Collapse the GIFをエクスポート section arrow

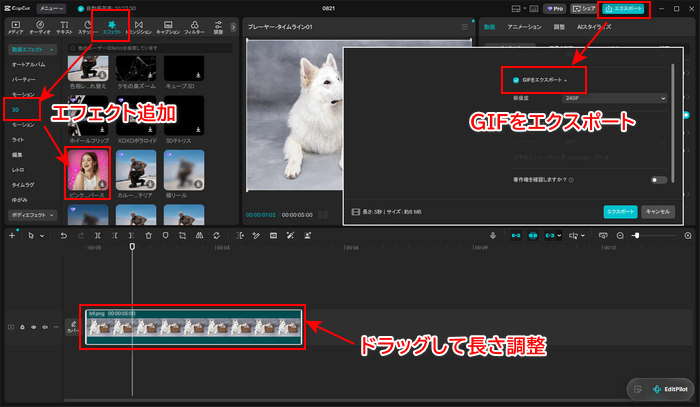tap(566, 80)
